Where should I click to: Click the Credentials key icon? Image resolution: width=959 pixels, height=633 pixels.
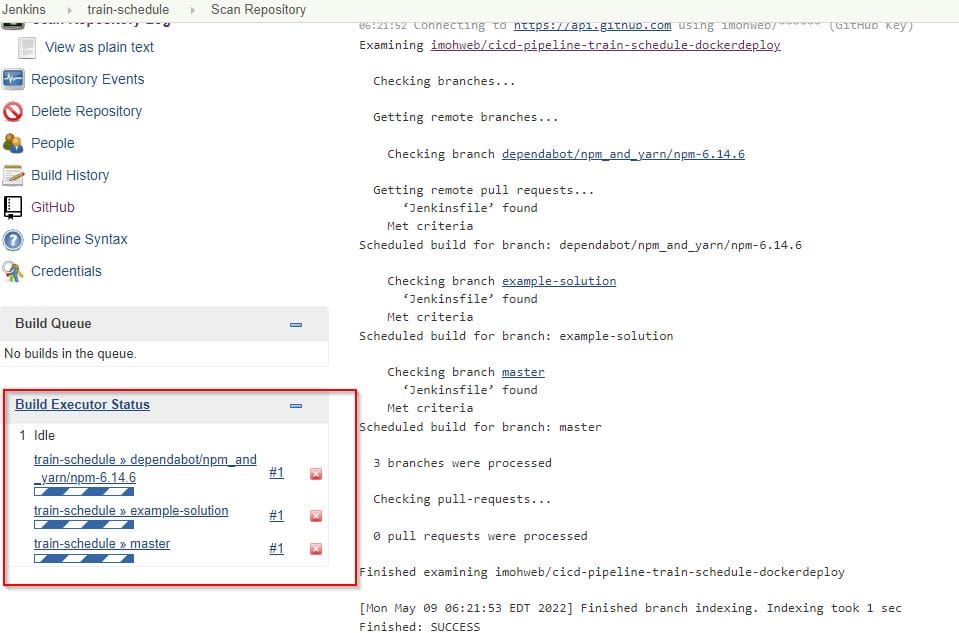tap(14, 271)
